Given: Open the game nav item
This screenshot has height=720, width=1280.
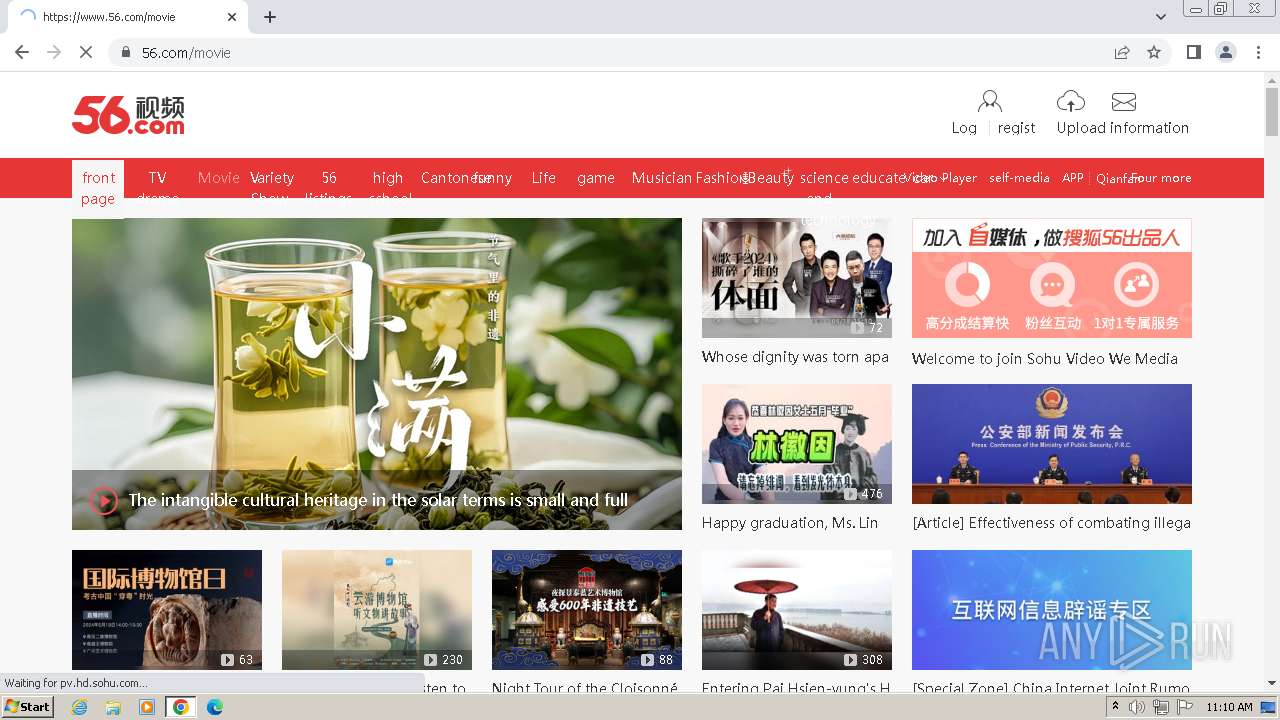Looking at the screenshot, I should pyautogui.click(x=596, y=178).
